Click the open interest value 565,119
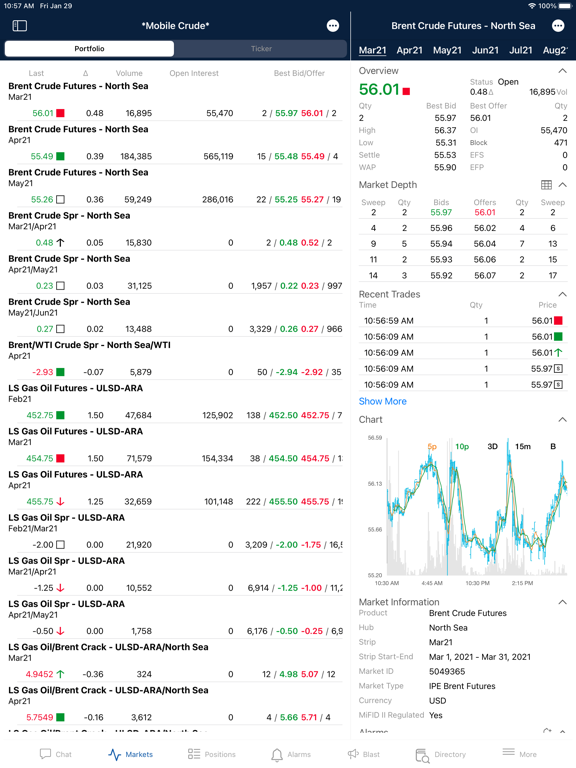Screen dimensions: 576x768 (218, 156)
